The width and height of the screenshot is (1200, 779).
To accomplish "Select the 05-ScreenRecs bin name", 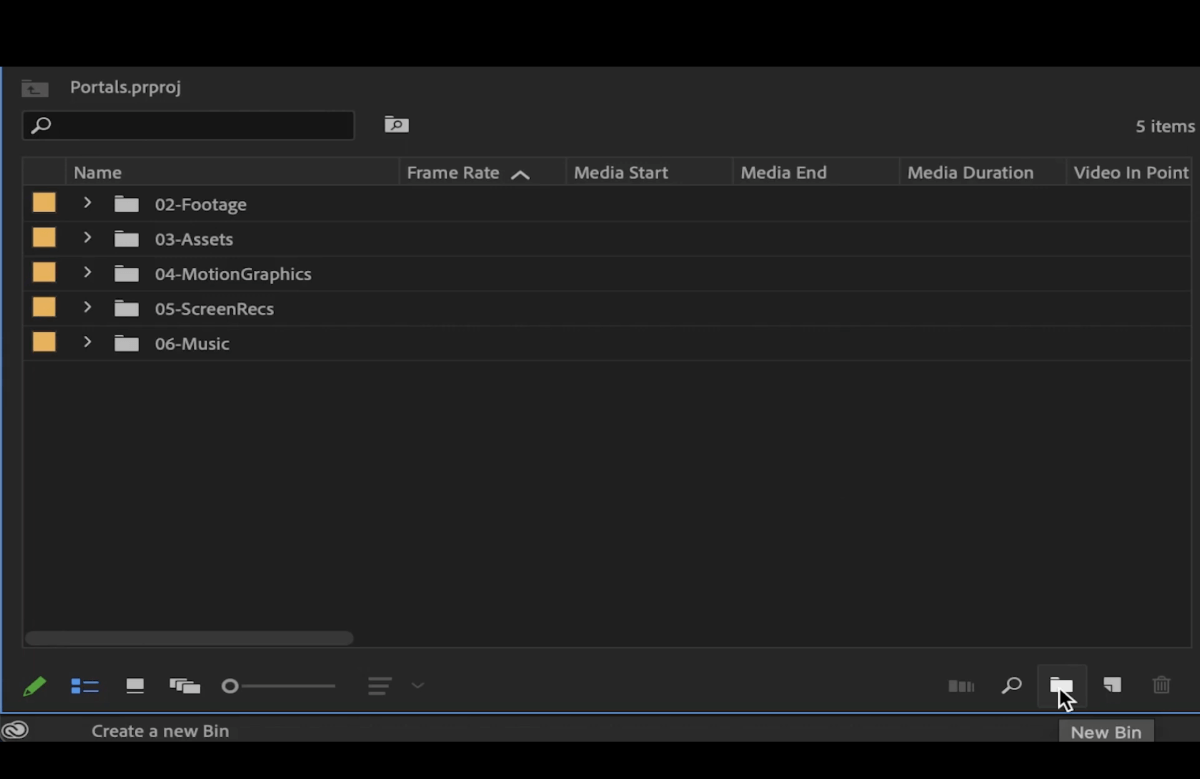I will coord(214,309).
